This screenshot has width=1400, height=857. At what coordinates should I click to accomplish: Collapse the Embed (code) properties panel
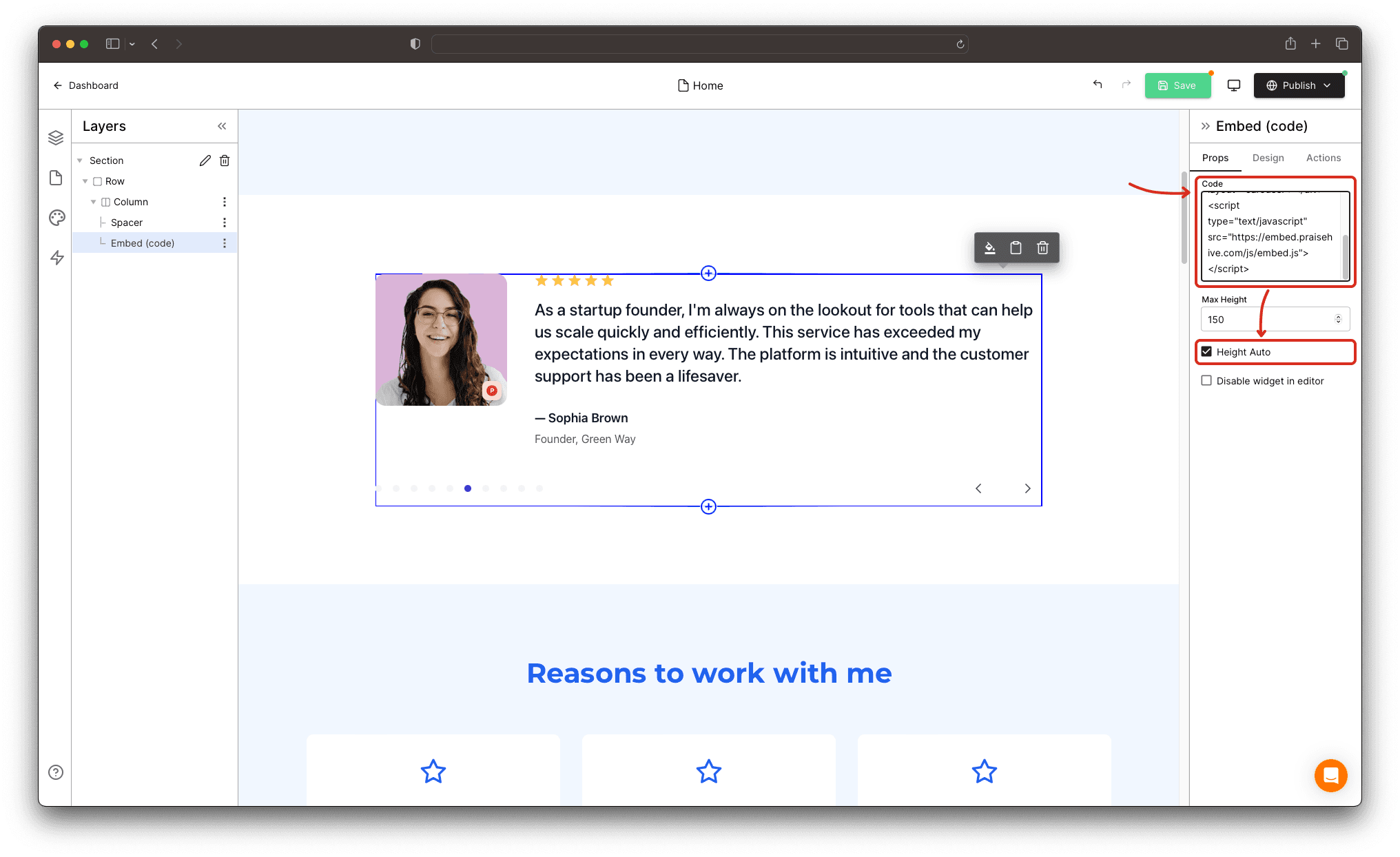pos(1206,126)
